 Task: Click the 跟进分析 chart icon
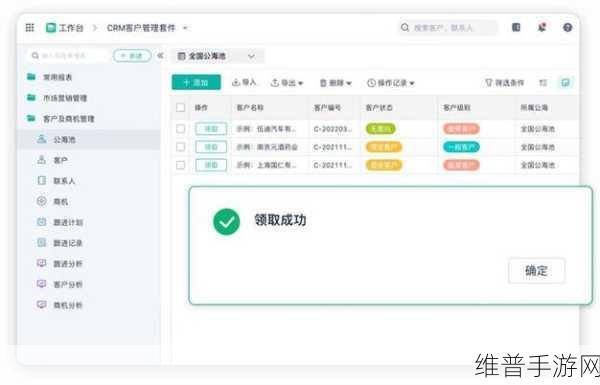pyautogui.click(x=41, y=263)
